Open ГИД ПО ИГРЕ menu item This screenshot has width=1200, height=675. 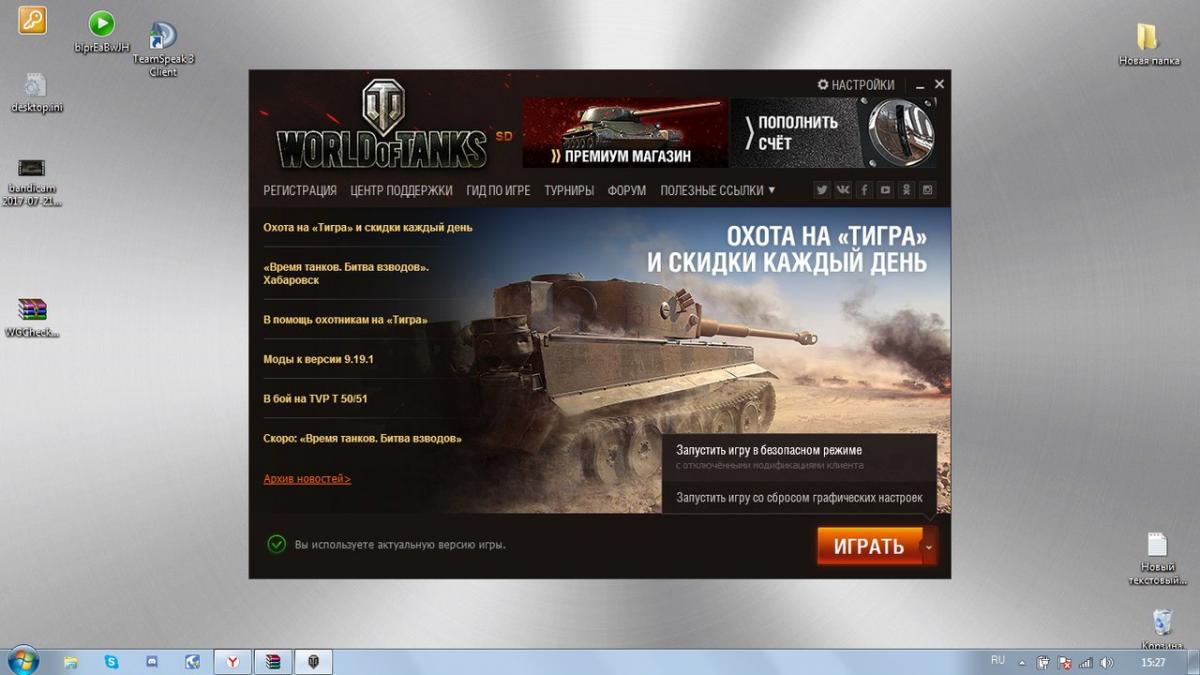[498, 190]
